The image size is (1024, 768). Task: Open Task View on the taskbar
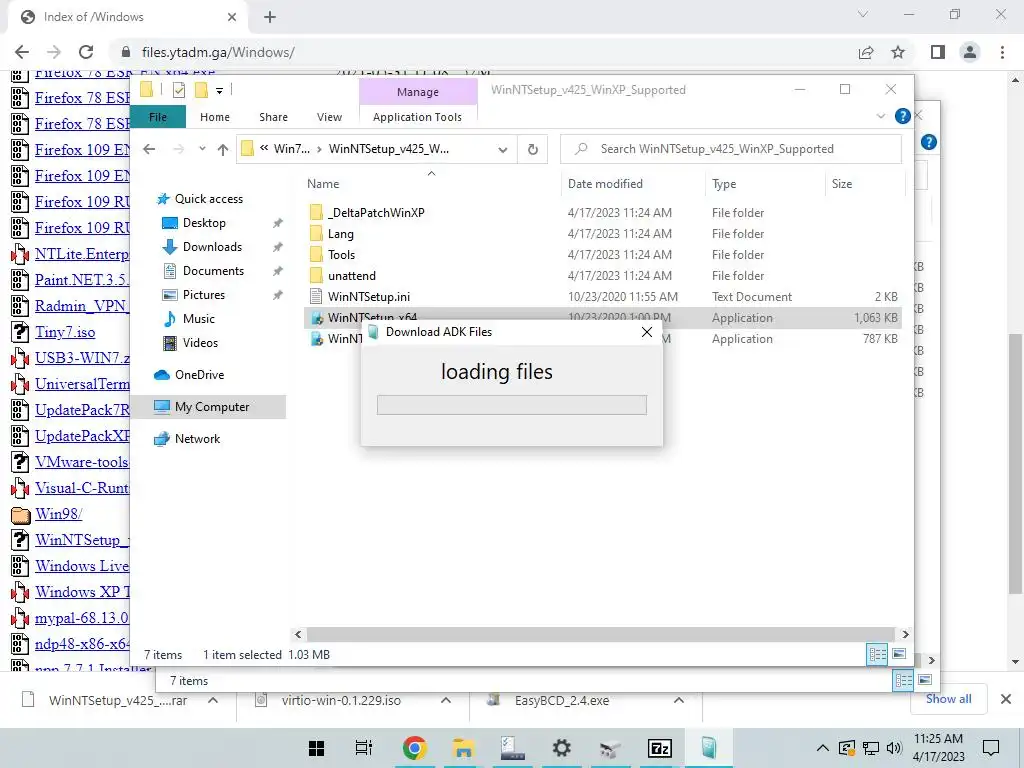click(x=364, y=748)
